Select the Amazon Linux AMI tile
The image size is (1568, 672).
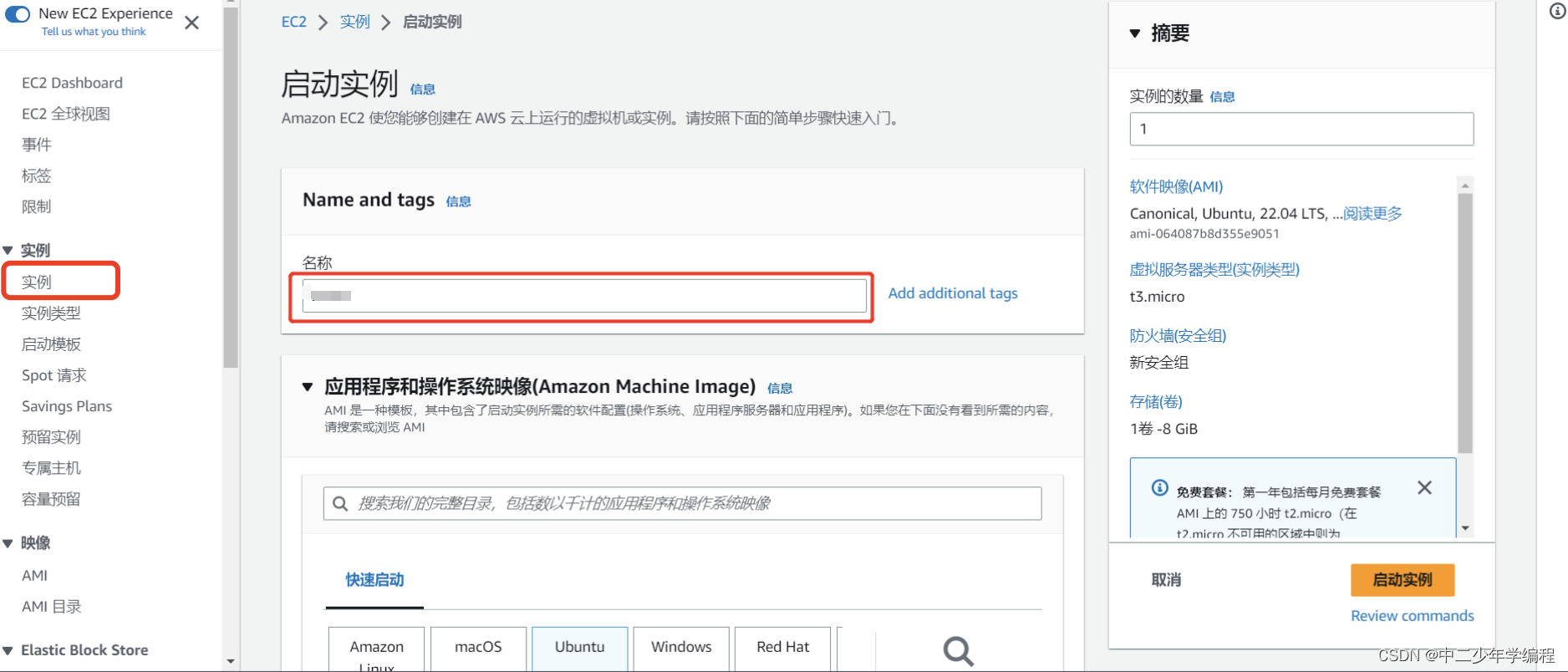click(x=376, y=649)
